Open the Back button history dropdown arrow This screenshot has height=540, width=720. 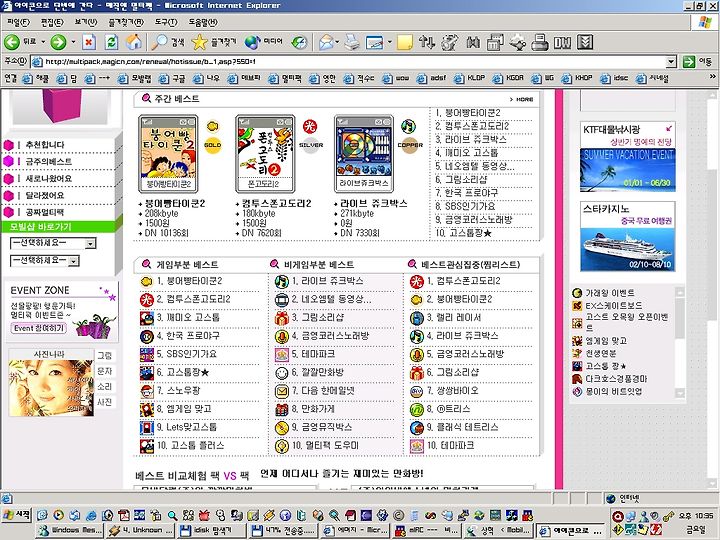pos(43,42)
